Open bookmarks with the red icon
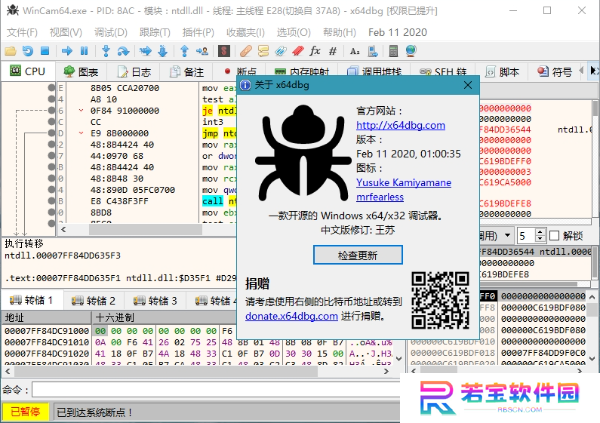Viewport: 600px width, 423px height. pos(298,51)
